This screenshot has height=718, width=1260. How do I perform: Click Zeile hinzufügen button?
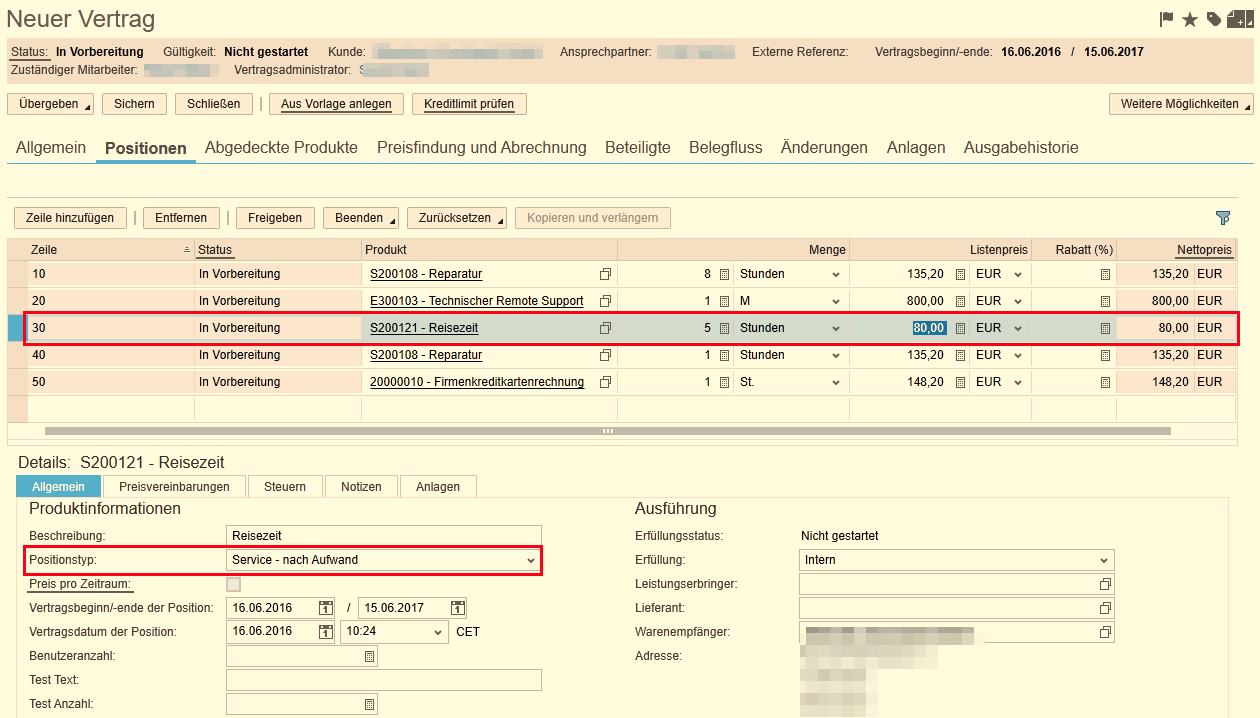click(x=71, y=218)
